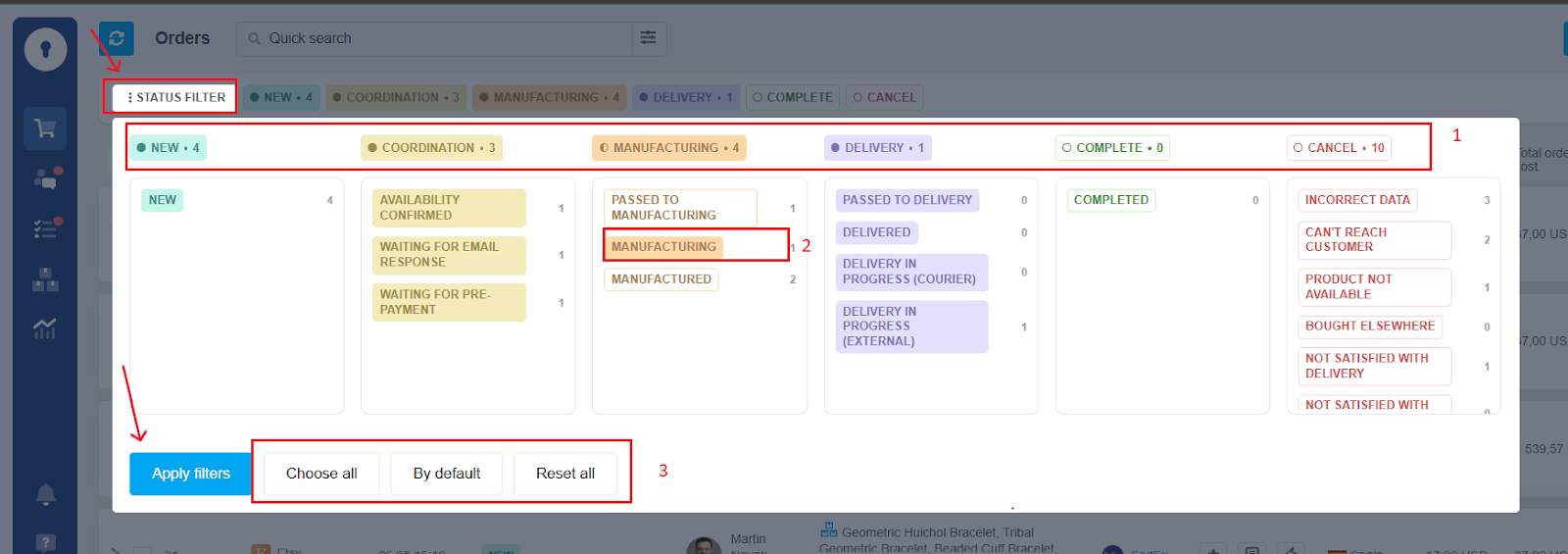The width and height of the screenshot is (1568, 554).
Task: Click the keyhole logo in the sidebar
Action: [45, 49]
